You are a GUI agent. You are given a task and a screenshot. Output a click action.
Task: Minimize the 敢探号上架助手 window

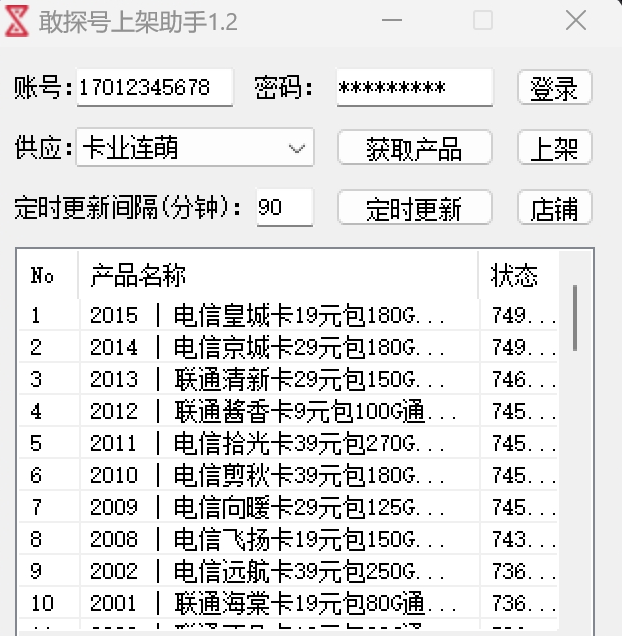click(392, 20)
